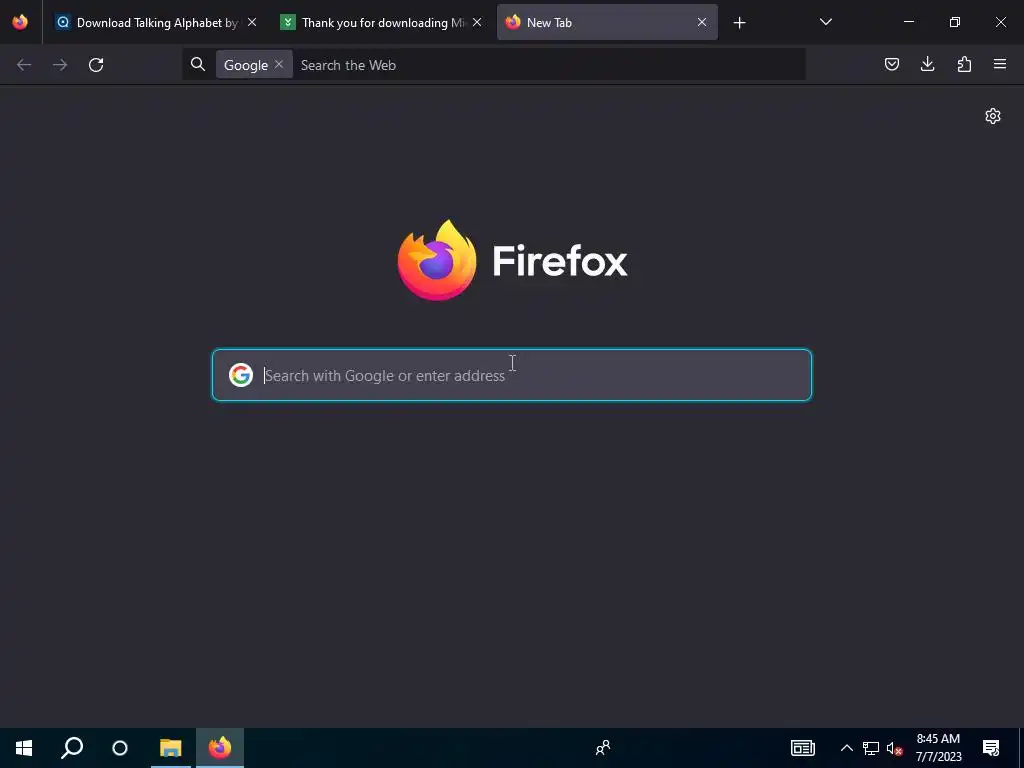Open the Action Center notifications
This screenshot has width=1024, height=768.
tap(991, 748)
